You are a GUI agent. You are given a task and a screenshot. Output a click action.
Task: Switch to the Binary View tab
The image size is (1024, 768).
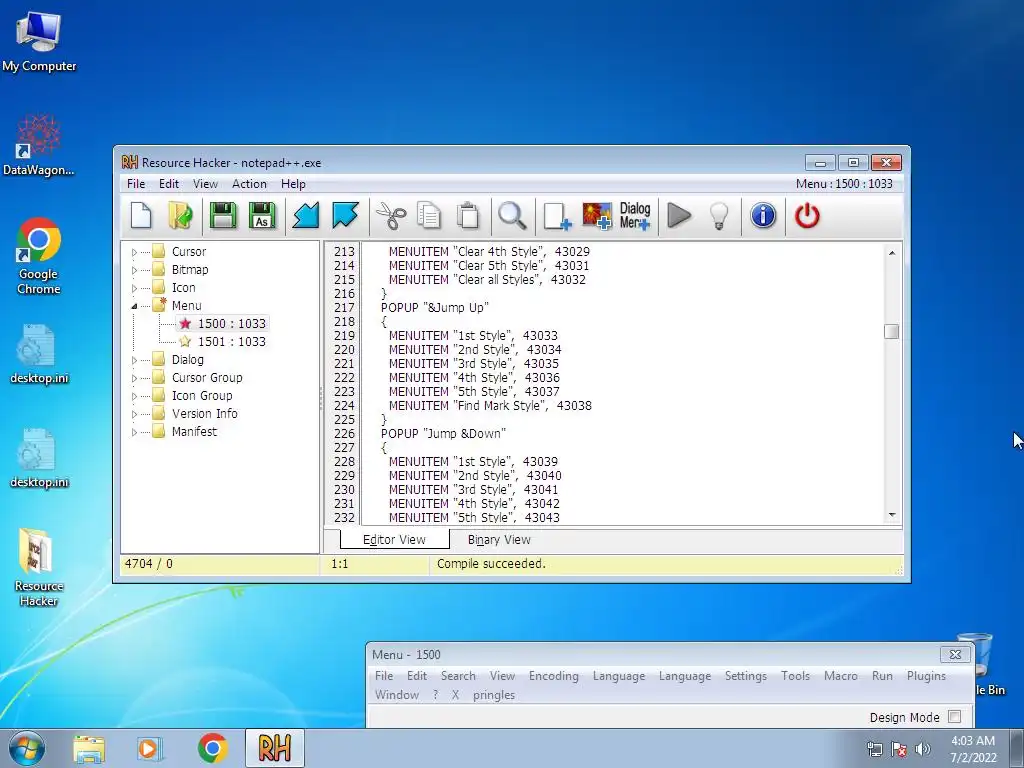(499, 539)
